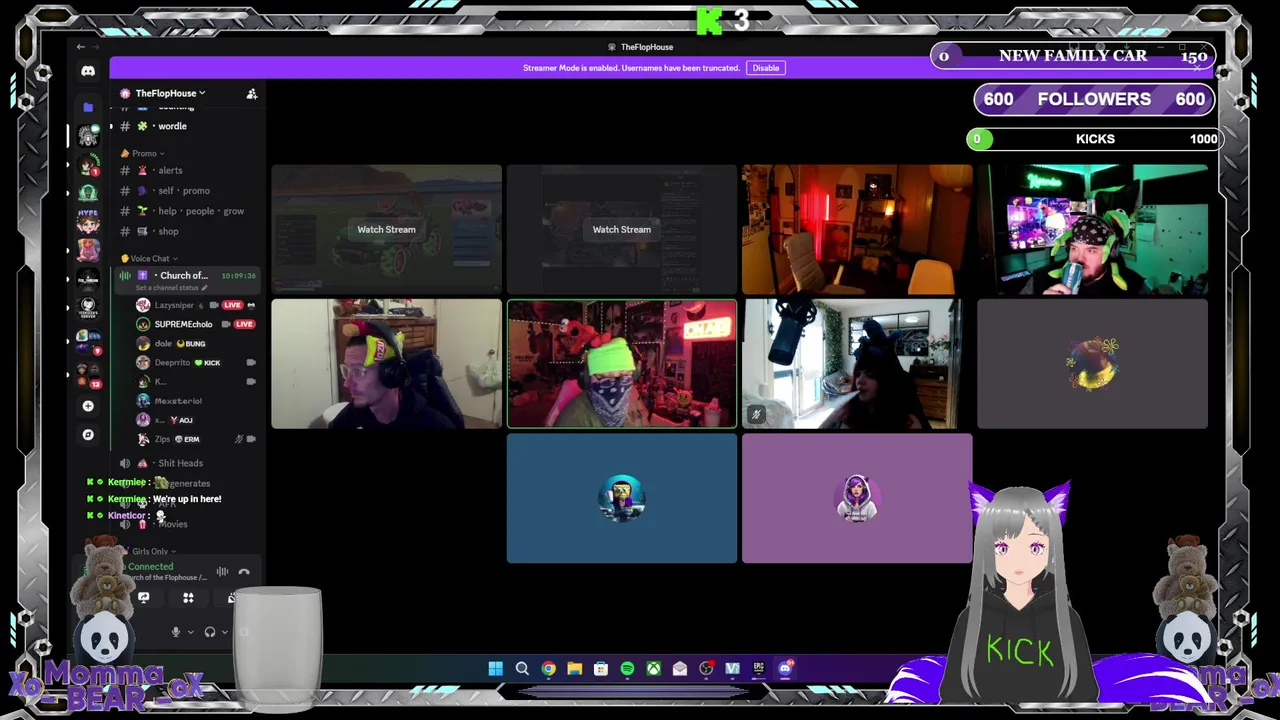Open the discover servers compass icon
The image size is (1280, 720).
(88, 435)
